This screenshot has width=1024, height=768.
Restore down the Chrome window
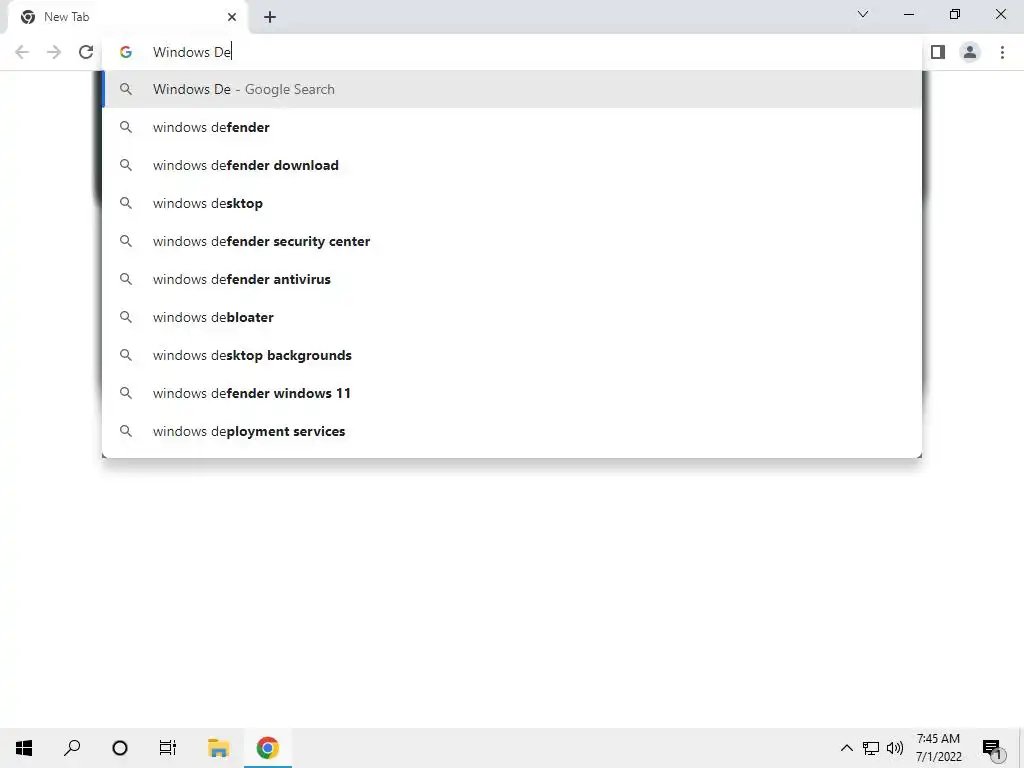[955, 14]
